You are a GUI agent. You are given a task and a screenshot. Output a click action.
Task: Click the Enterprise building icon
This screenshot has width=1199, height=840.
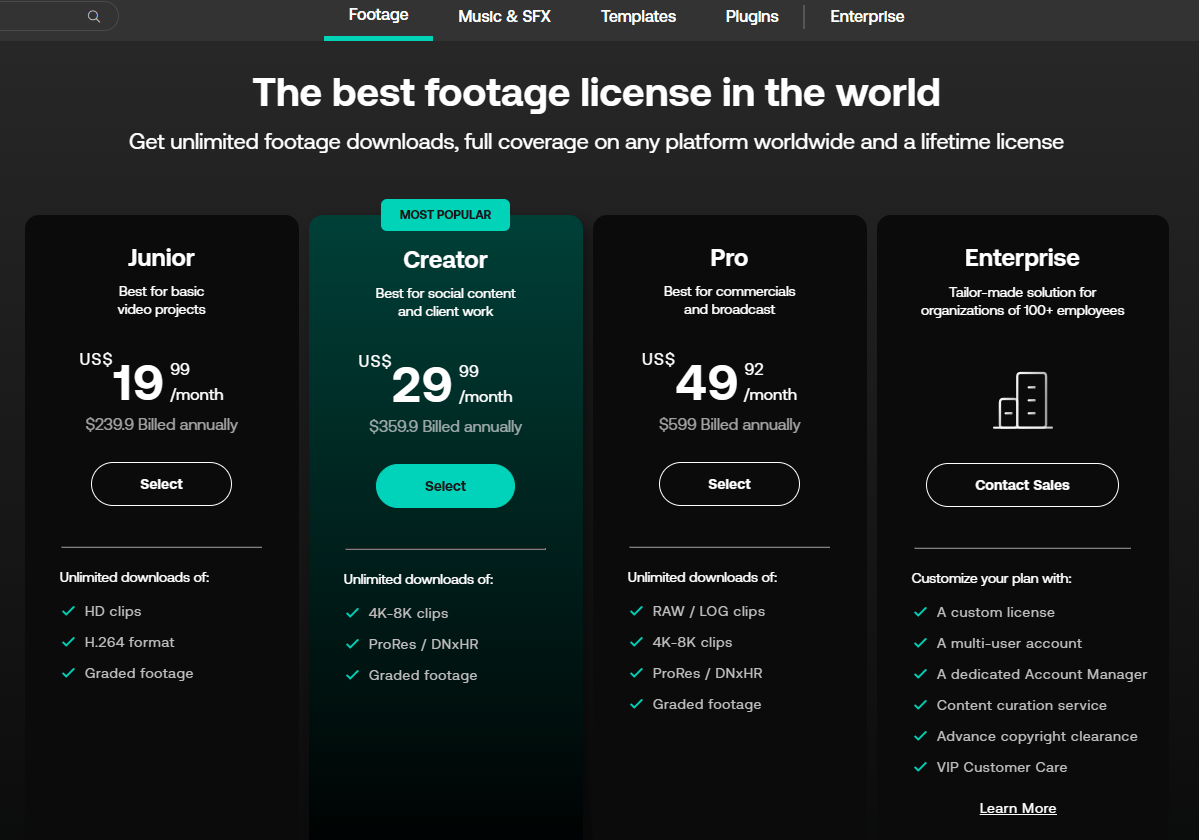pos(1022,400)
